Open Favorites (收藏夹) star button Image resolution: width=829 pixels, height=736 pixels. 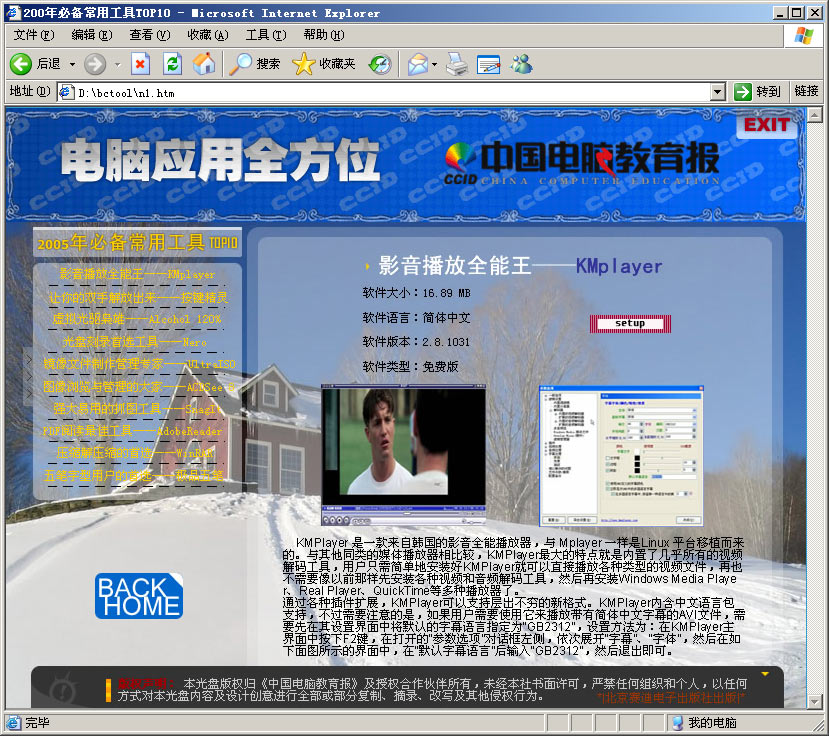pos(324,64)
